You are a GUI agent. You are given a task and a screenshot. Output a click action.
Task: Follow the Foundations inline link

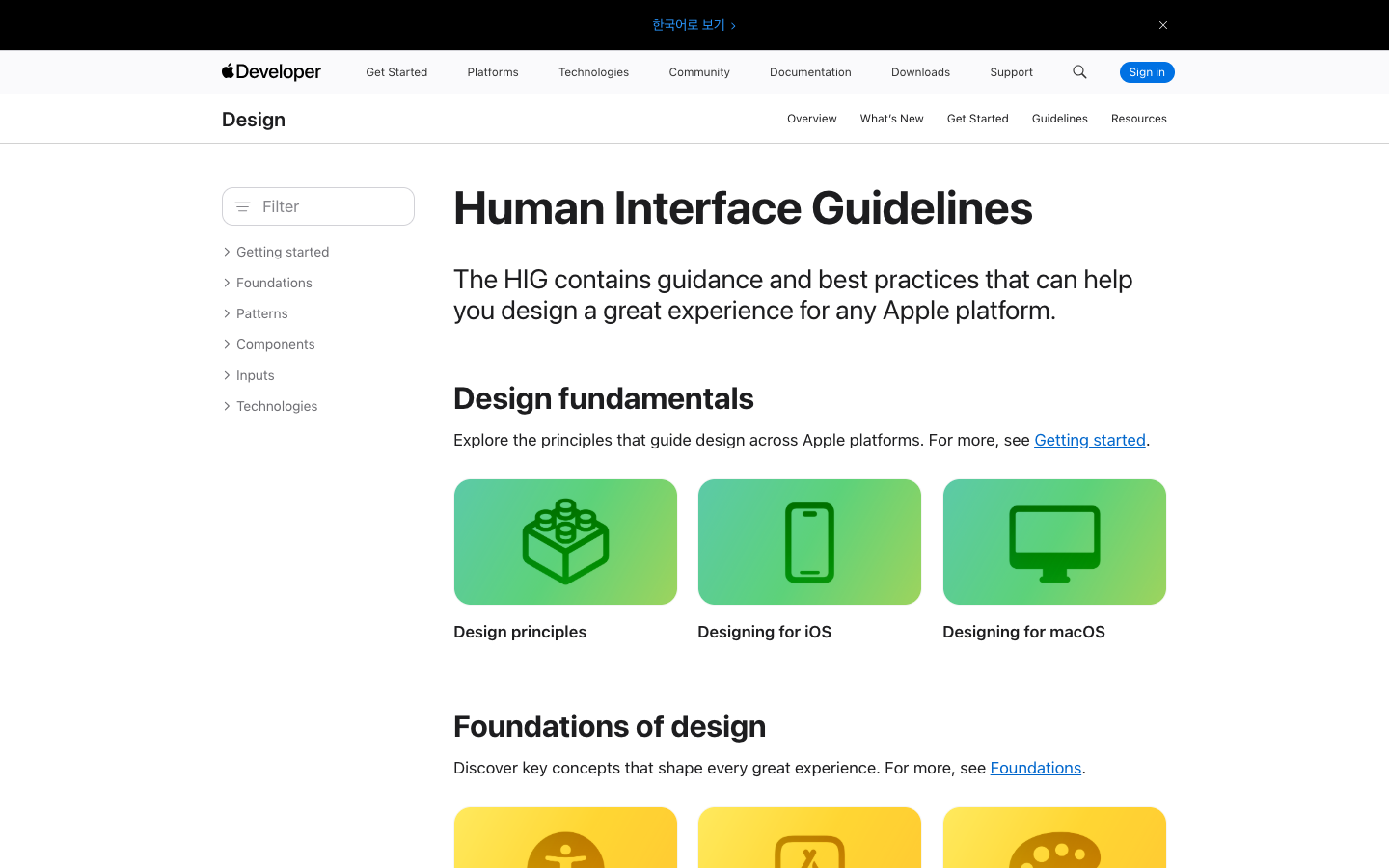point(1036,768)
